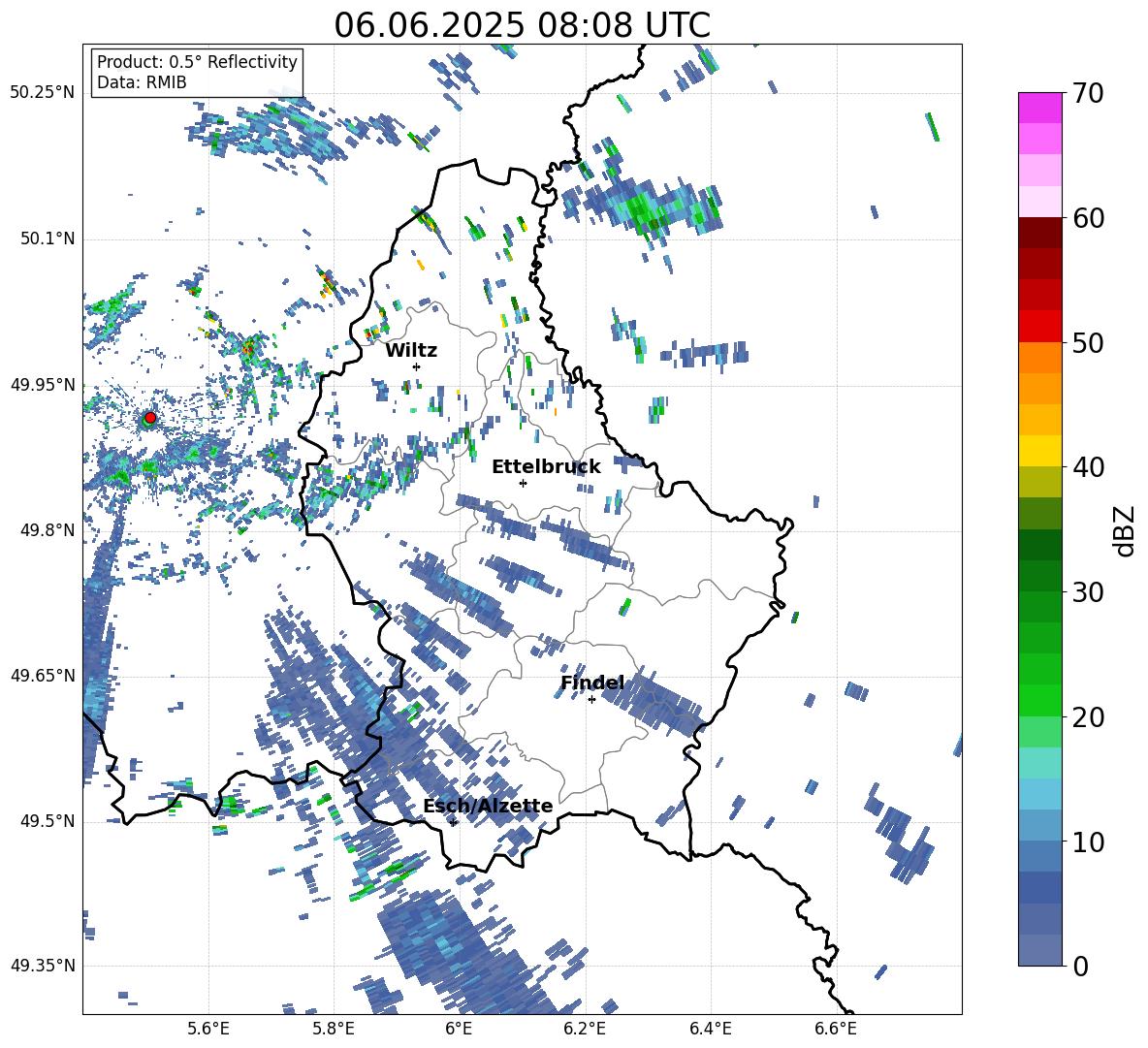
Task: Pick the turquoise swatch between 15 and 20 dBZ
Action: [1039, 763]
